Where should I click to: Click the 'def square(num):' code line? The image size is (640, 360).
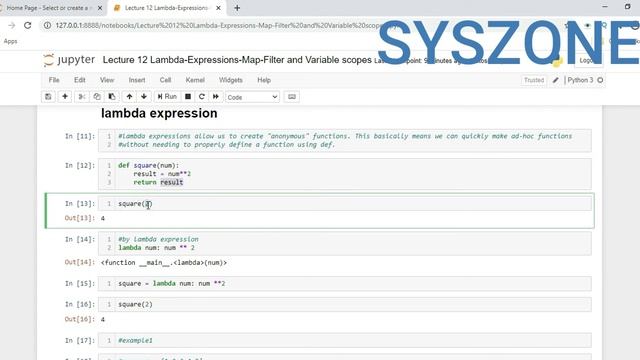pos(149,165)
